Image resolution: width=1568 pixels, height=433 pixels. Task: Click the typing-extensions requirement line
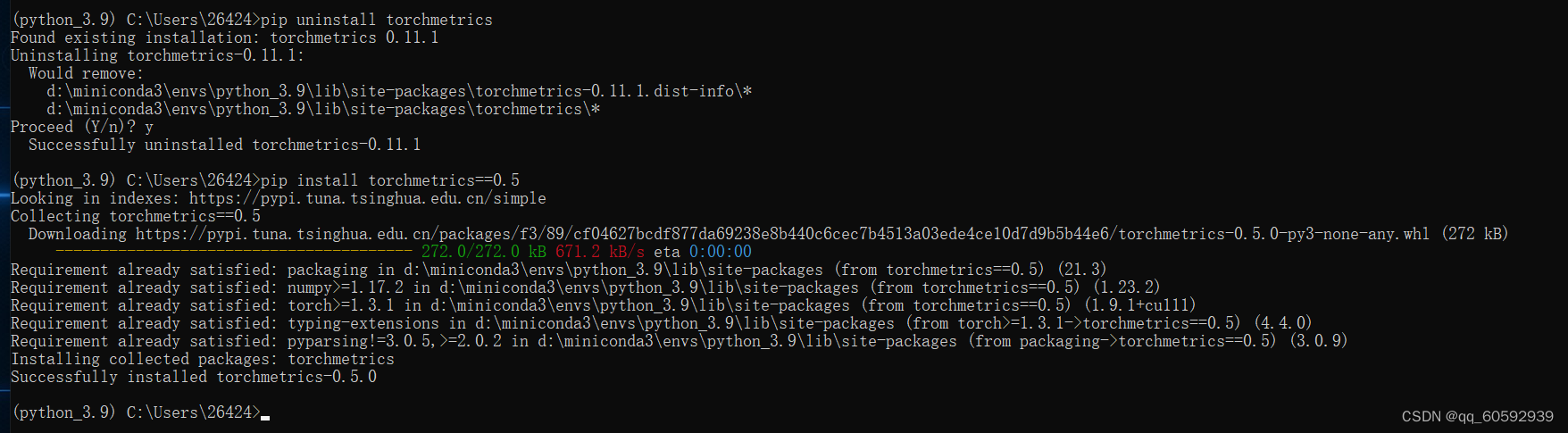(x=662, y=323)
